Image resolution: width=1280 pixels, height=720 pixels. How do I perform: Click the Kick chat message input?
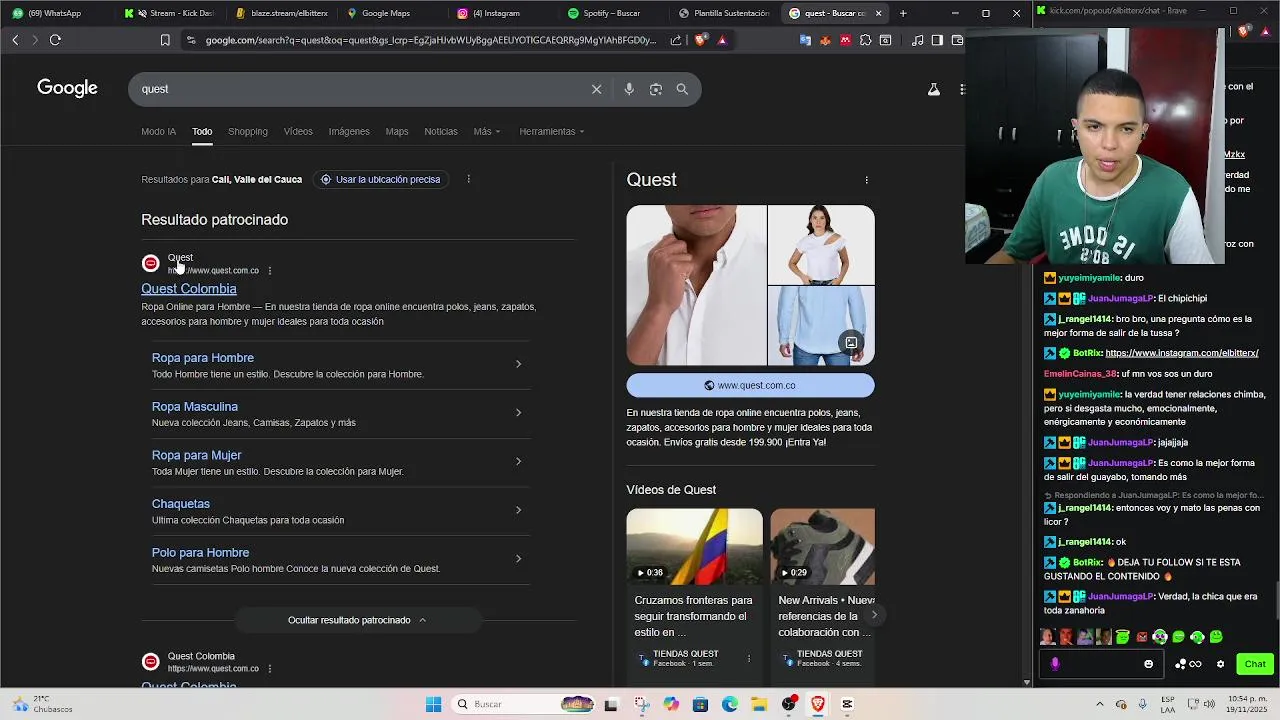1100,664
